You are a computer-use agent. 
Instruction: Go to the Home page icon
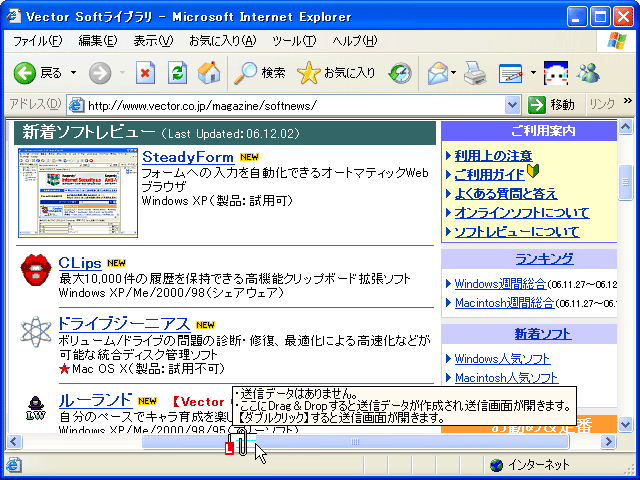pos(209,73)
